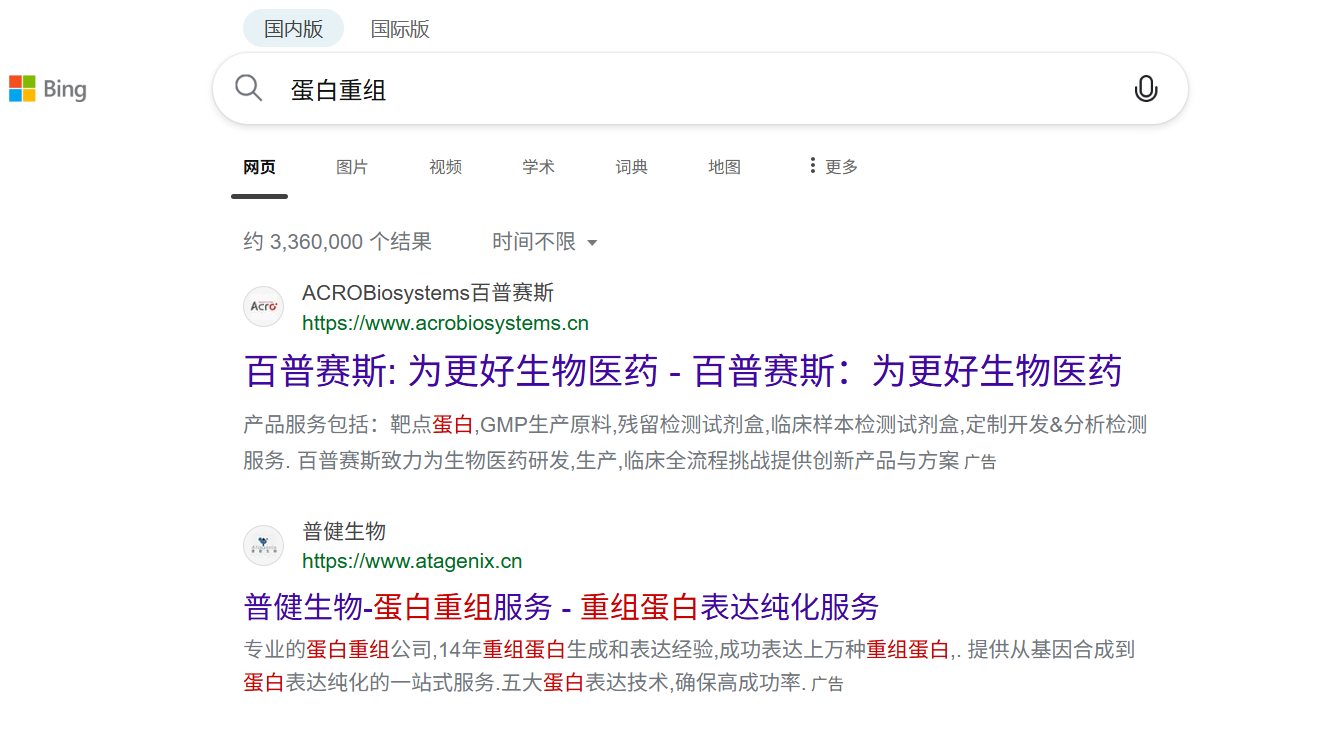Viewport: 1317px width, 741px height.
Task: Activate voice search microphone icon
Action: click(x=1145, y=89)
